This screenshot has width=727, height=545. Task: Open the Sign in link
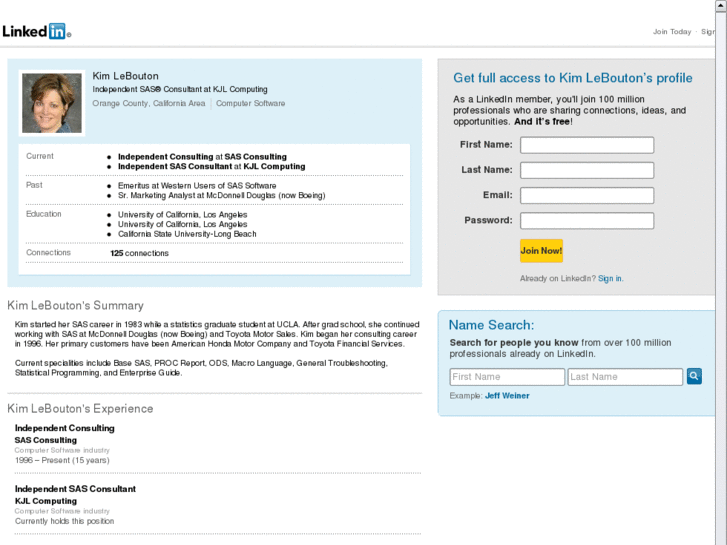click(610, 278)
